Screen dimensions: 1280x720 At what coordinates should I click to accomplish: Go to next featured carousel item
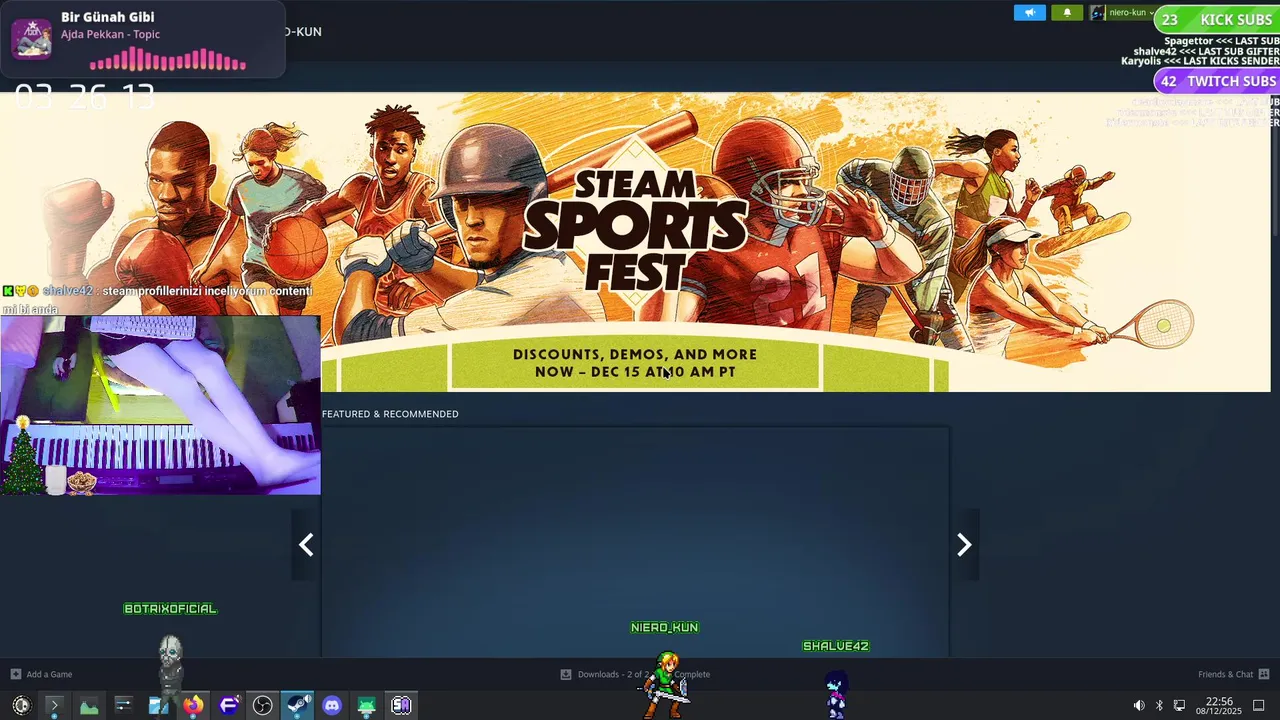964,544
